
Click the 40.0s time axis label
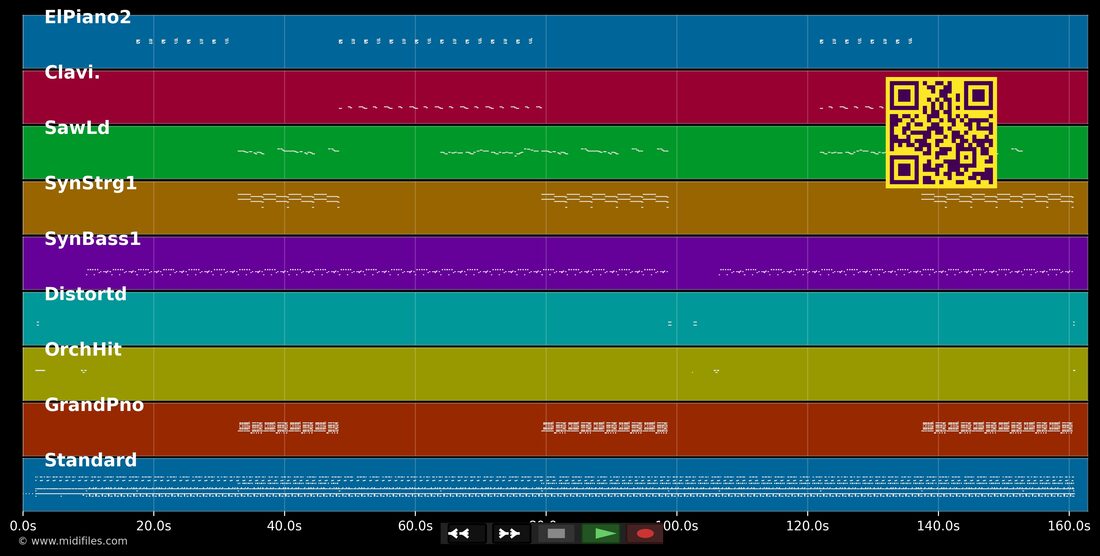284,526
